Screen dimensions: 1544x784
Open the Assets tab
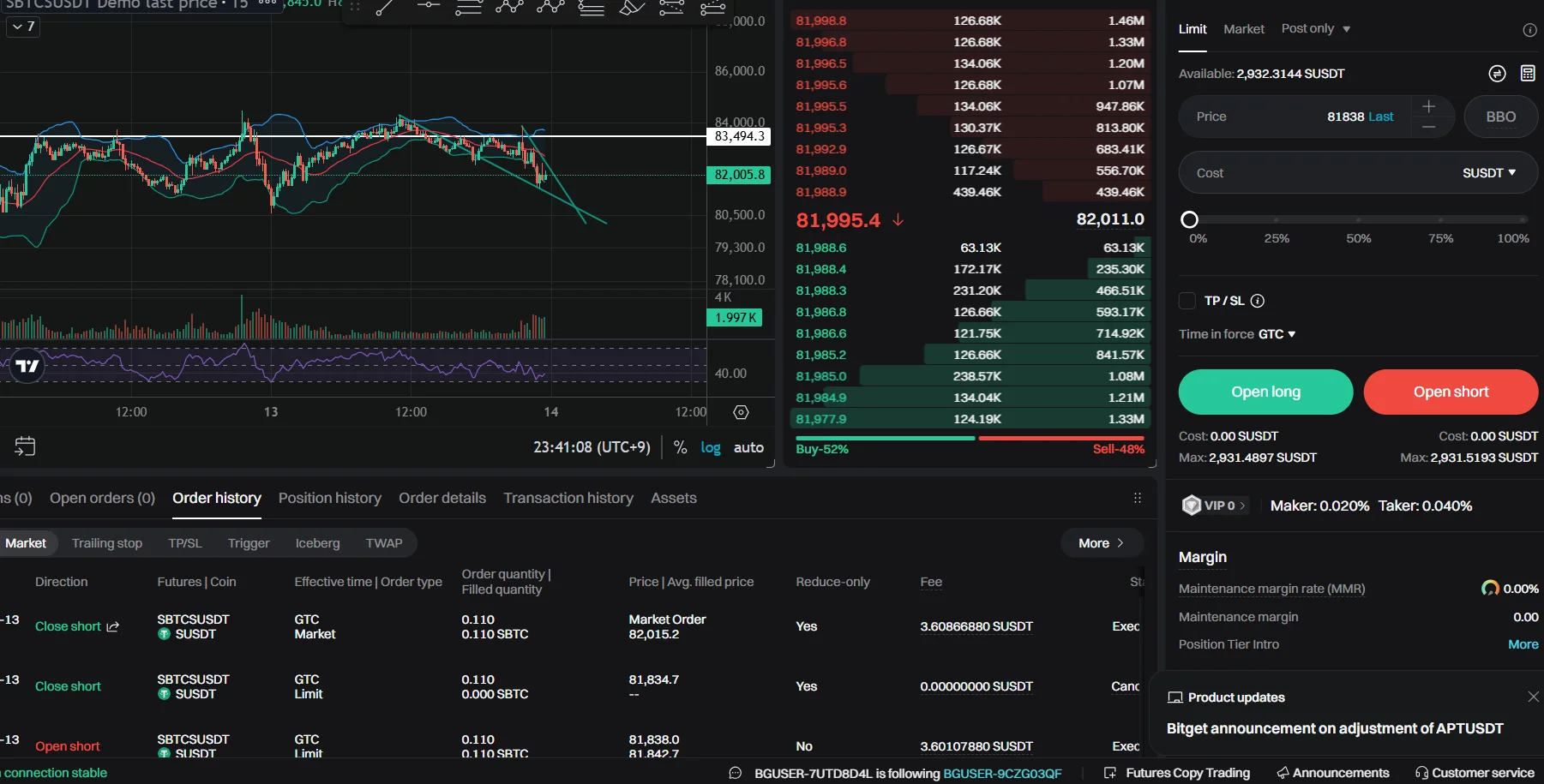coord(674,498)
